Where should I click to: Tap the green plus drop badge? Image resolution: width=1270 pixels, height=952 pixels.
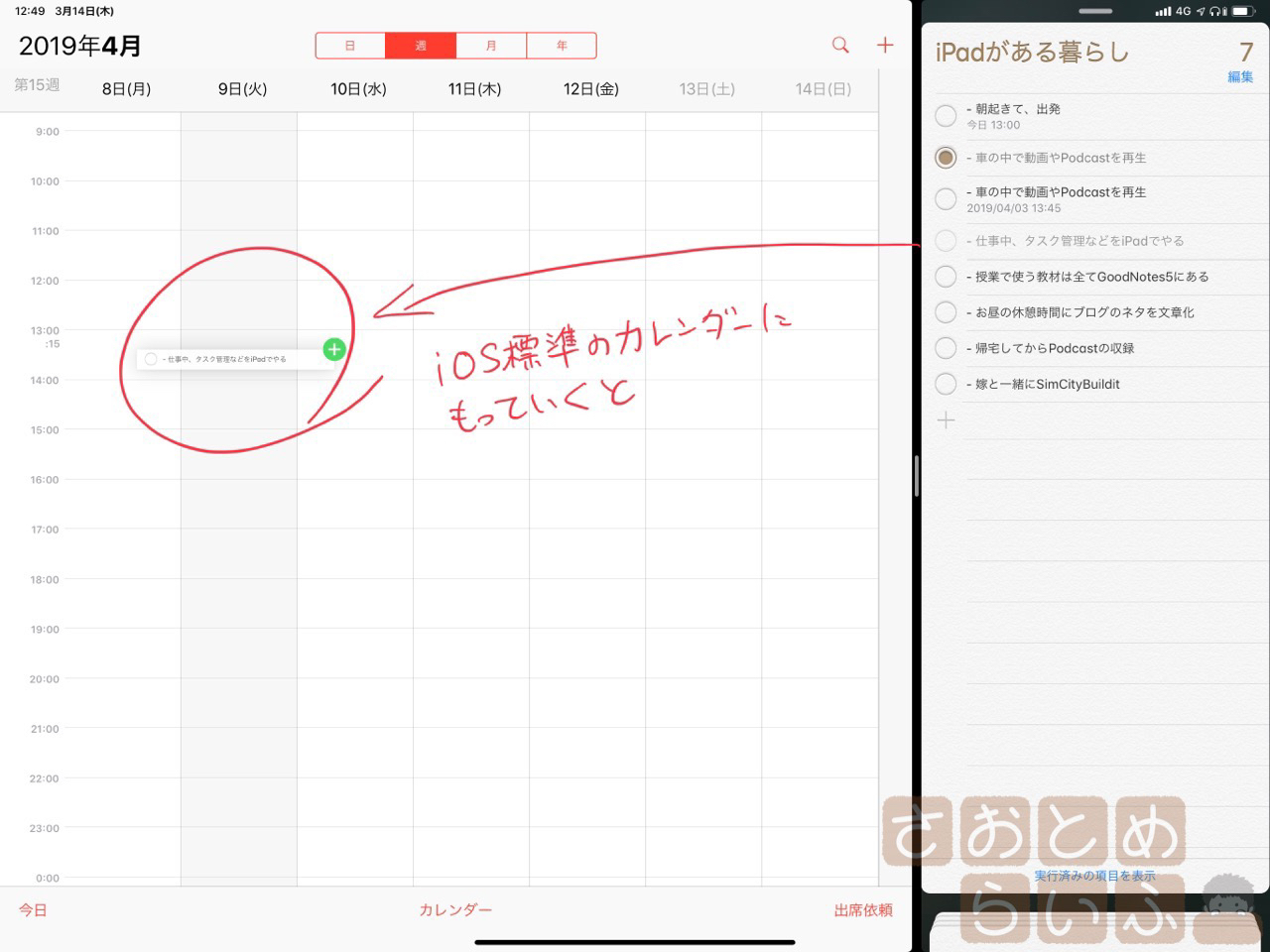click(334, 349)
